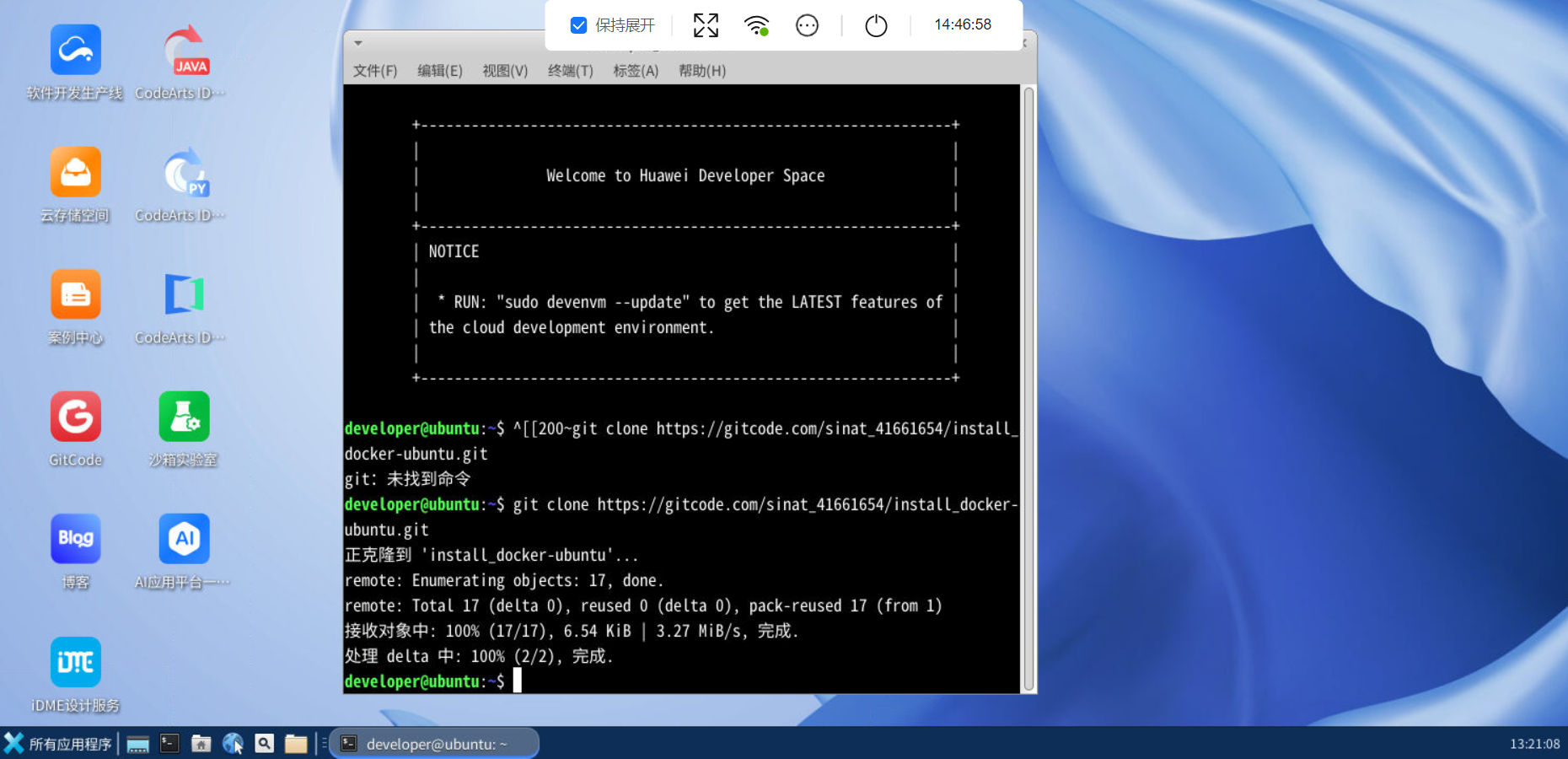The height and width of the screenshot is (759, 1568).
Task: Click the 'Welcome to Huawei Developer Space' text
Action: pos(685,175)
